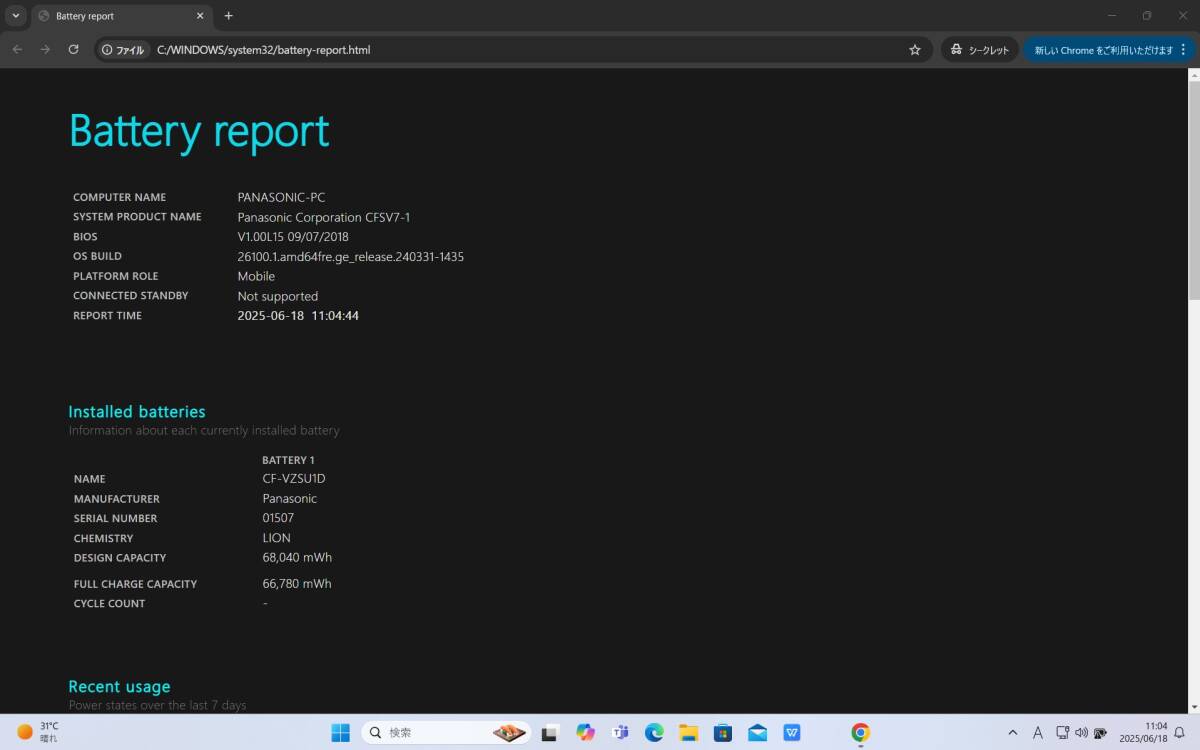This screenshot has height=750, width=1200.
Task: Close the Battery report tab
Action: (x=200, y=16)
